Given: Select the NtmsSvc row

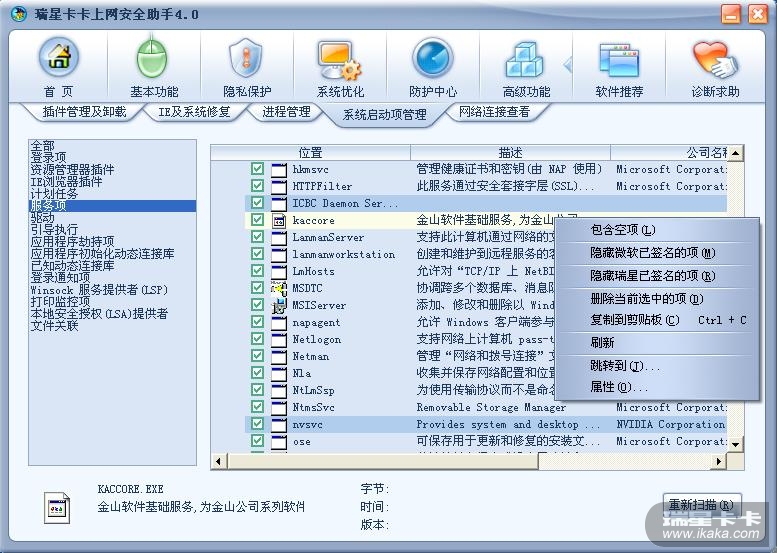Looking at the screenshot, I should click(486, 407).
